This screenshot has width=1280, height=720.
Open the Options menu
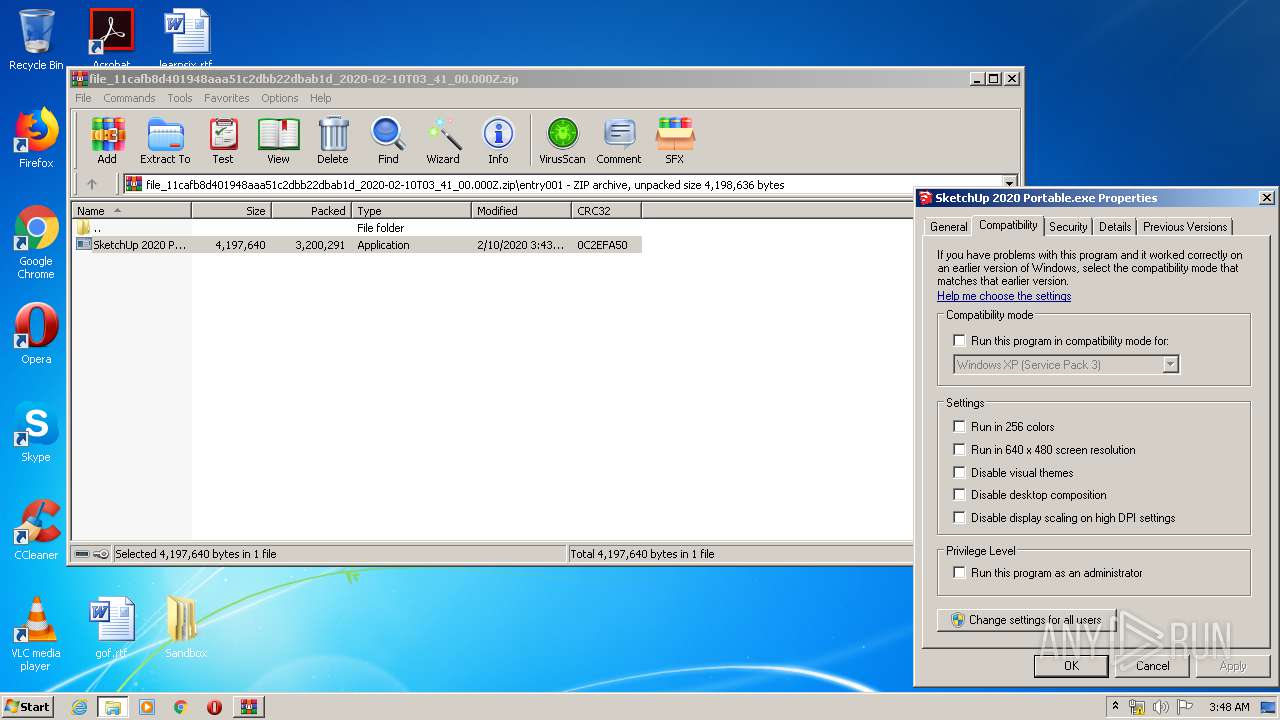(280, 98)
